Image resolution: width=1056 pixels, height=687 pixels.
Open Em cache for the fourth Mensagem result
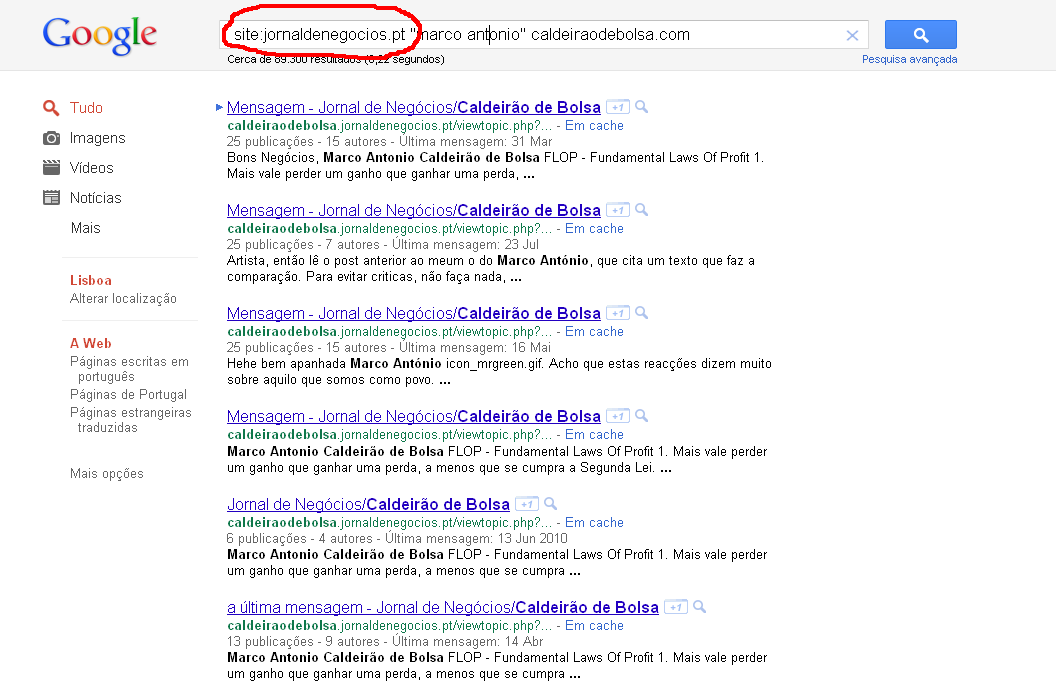(594, 435)
